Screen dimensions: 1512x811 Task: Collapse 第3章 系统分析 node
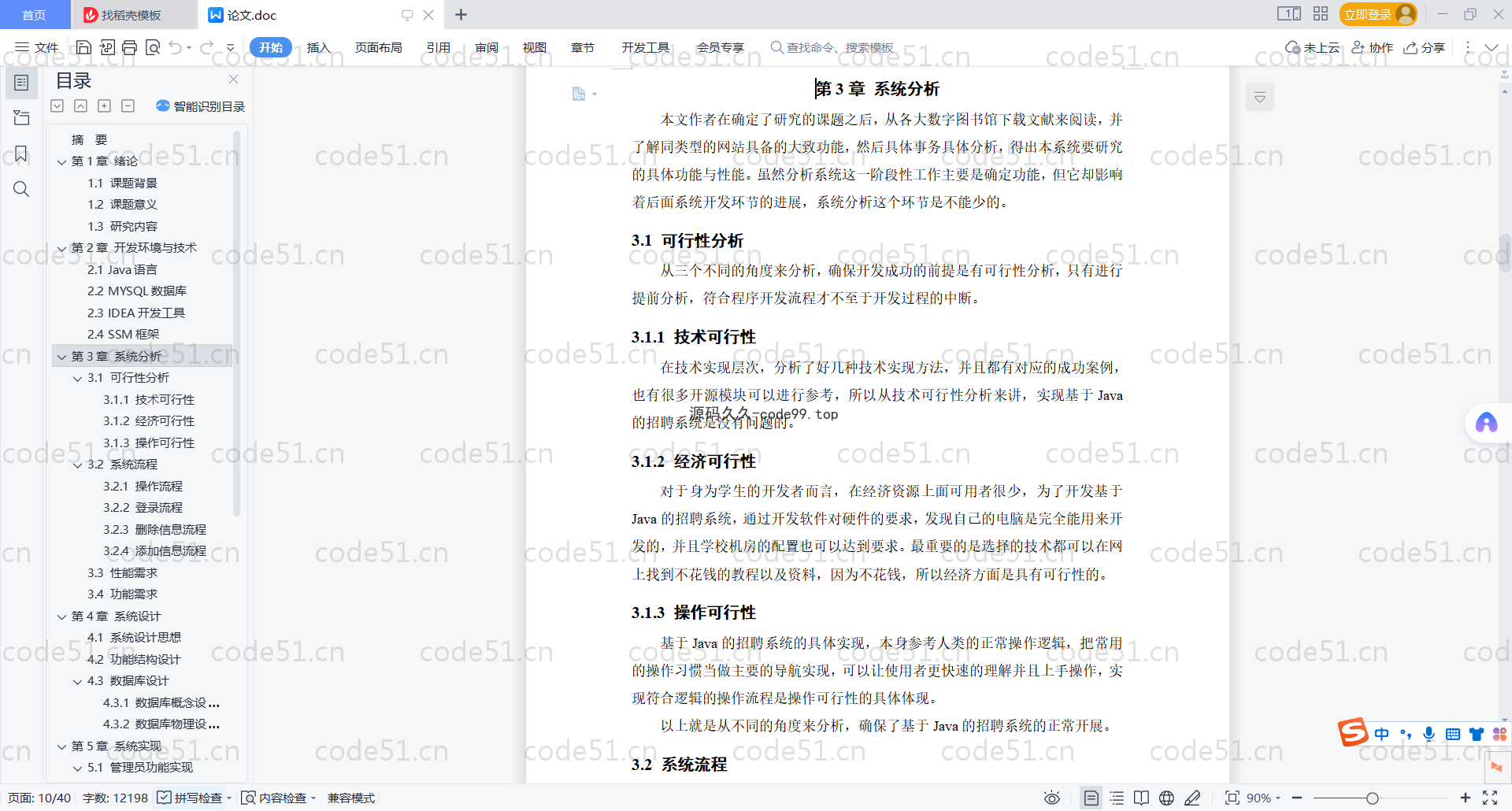pos(61,357)
